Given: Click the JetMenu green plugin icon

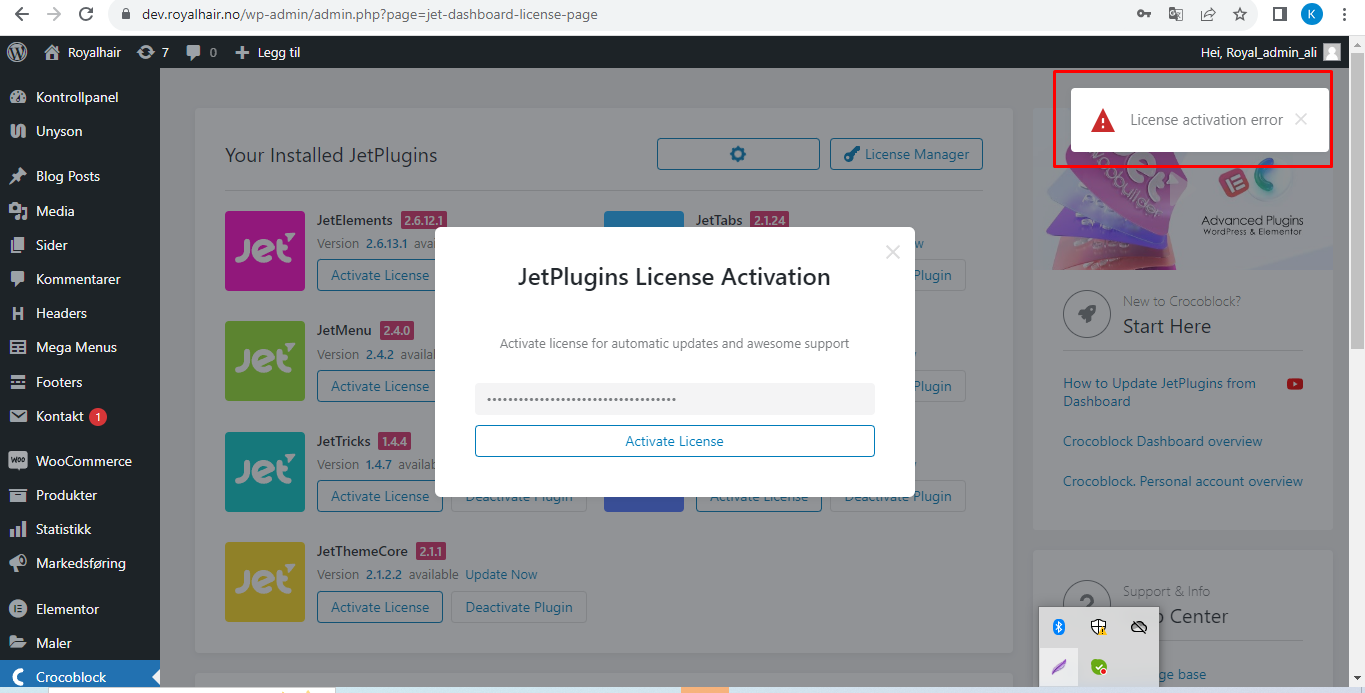Looking at the screenshot, I should pos(265,361).
